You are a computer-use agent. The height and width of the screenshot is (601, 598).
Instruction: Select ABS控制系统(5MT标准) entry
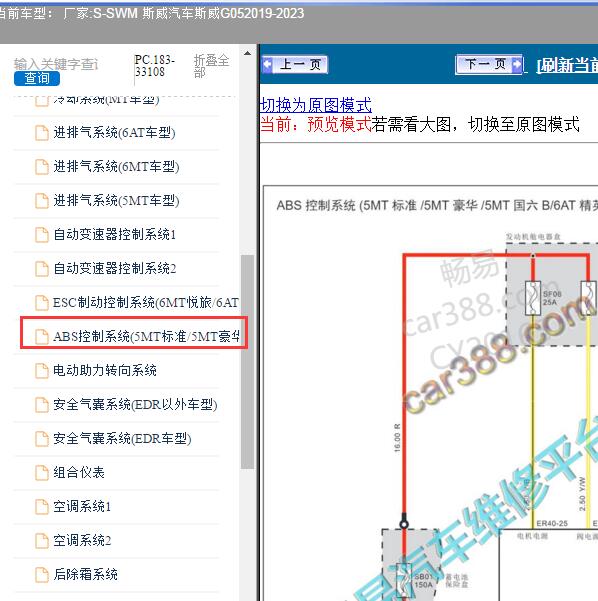click(x=146, y=336)
